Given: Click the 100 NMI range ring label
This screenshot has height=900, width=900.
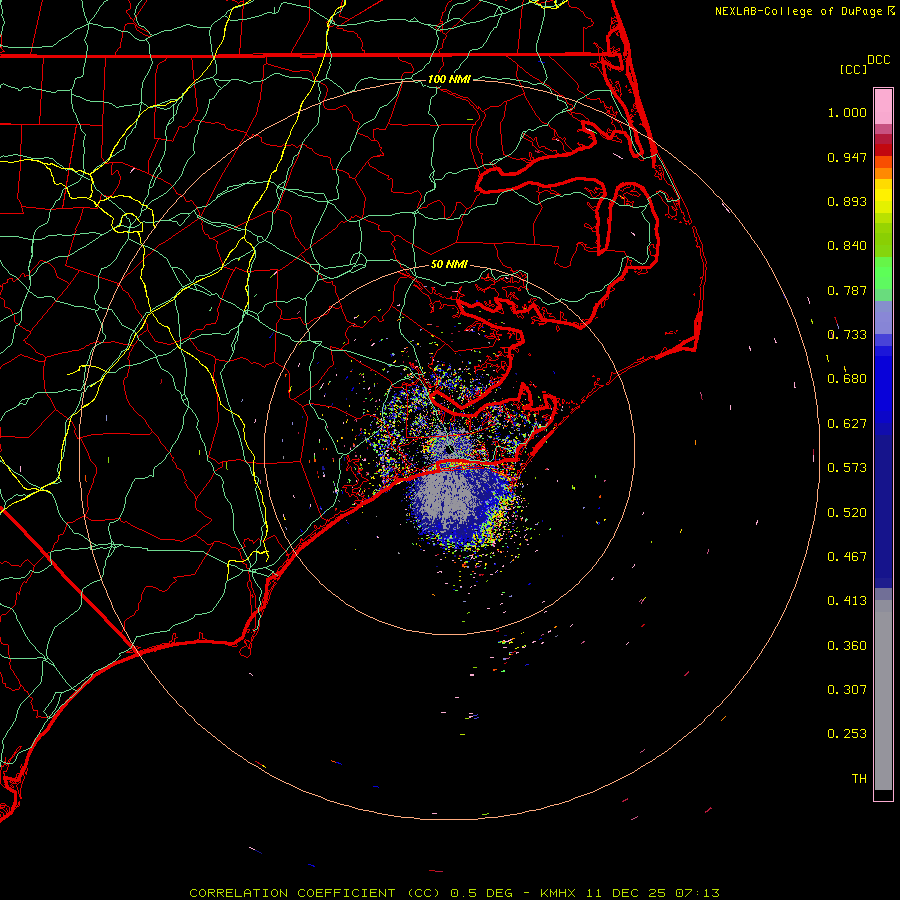Looking at the screenshot, I should [449, 79].
